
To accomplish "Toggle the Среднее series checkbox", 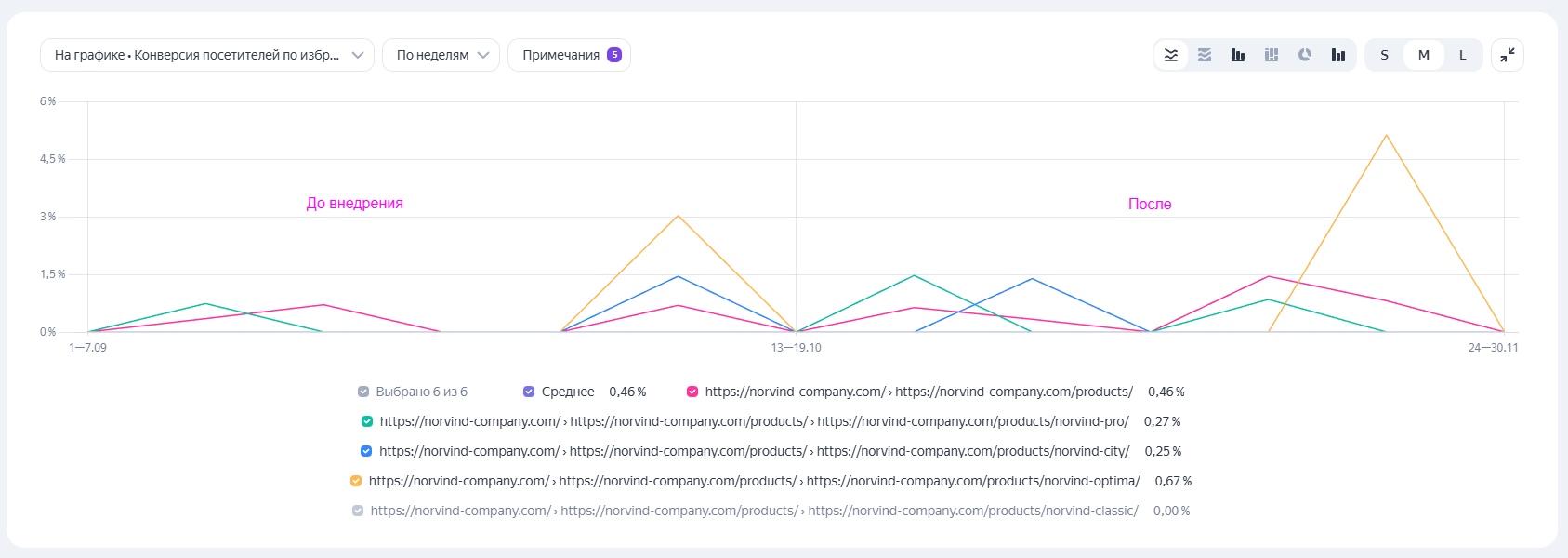I will 529,392.
